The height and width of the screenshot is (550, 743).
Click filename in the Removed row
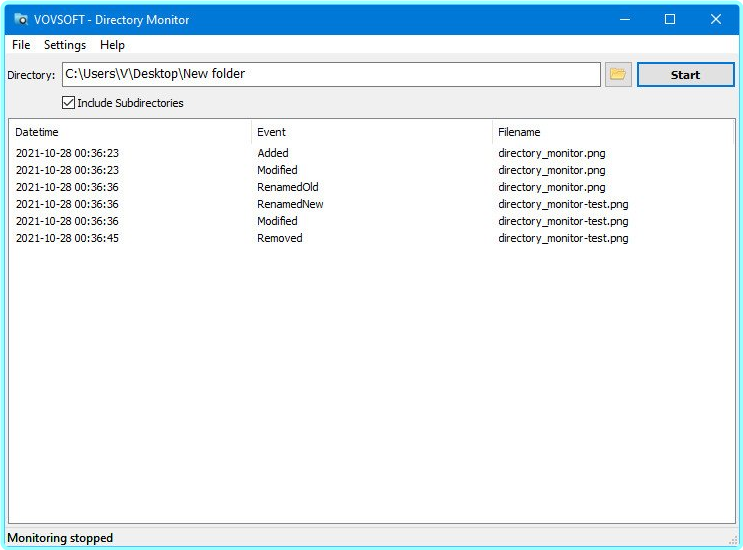(563, 238)
